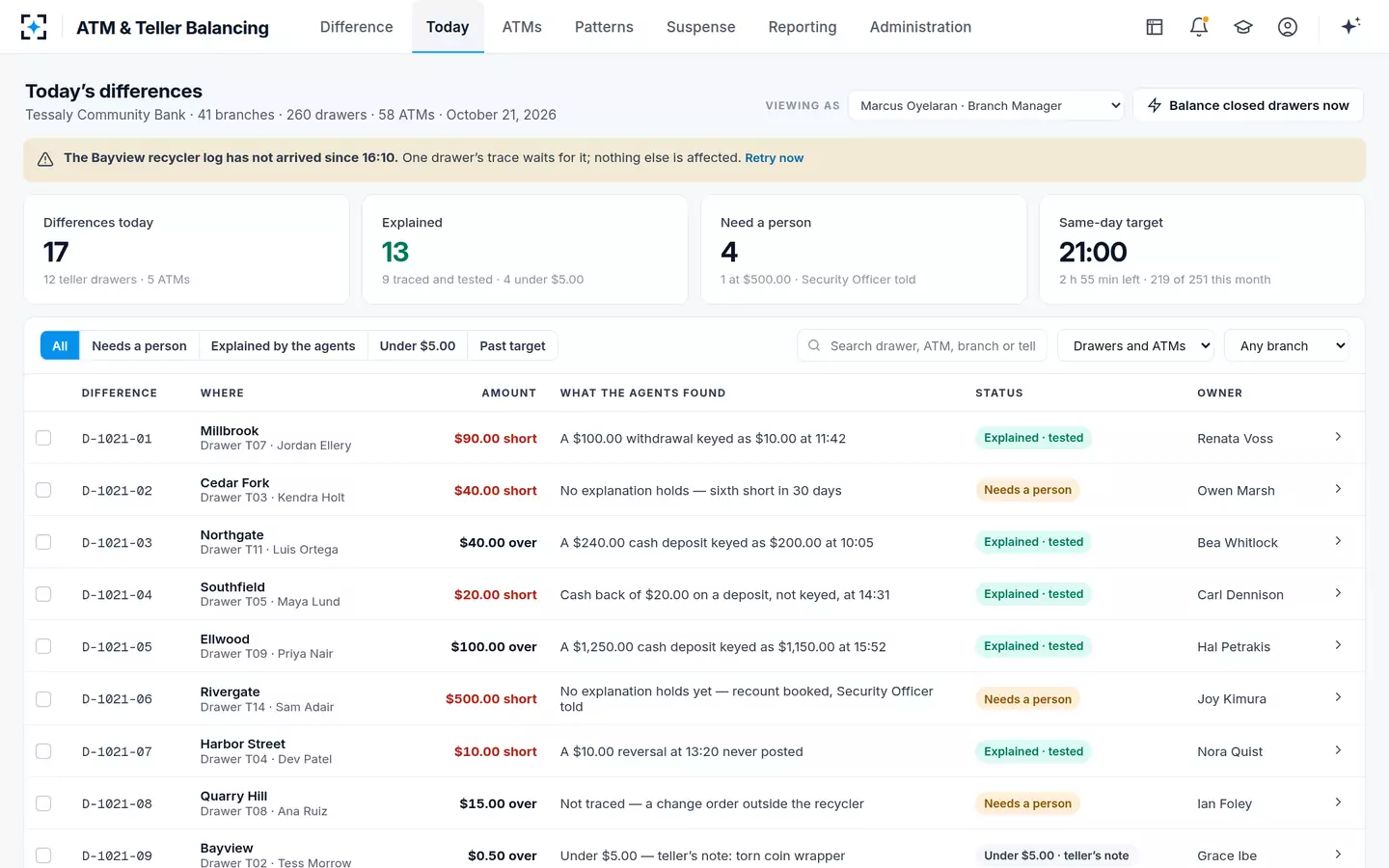This screenshot has height=868, width=1389.
Task: Check the box for D-1021-06 Rivergate
Action: pos(43,698)
